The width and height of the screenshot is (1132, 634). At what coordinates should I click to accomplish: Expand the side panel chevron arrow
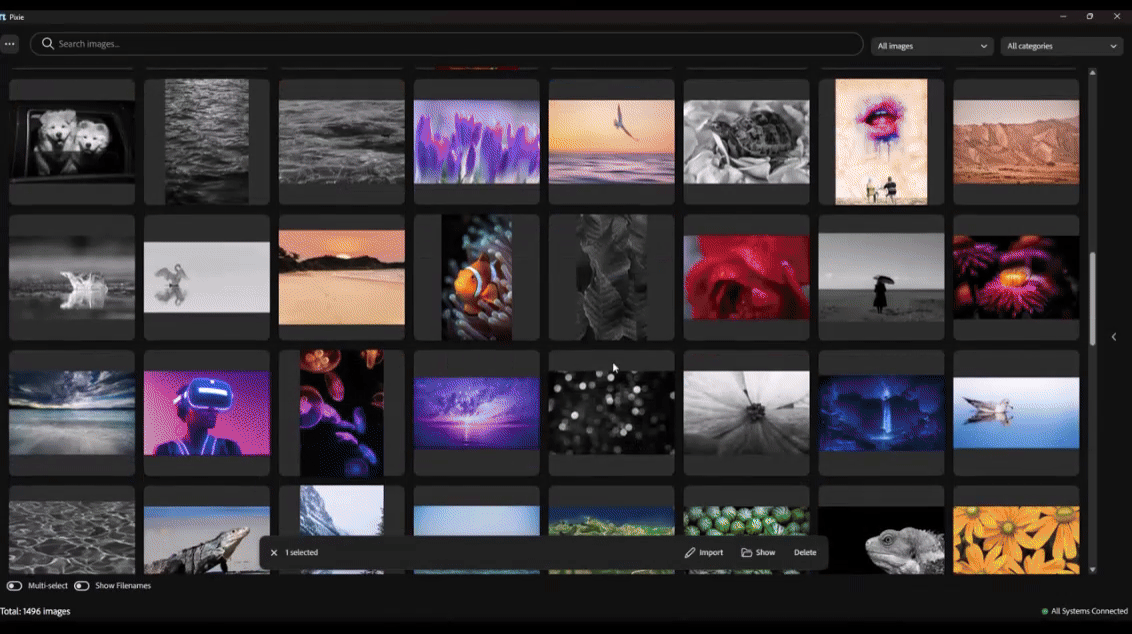pyautogui.click(x=1114, y=337)
